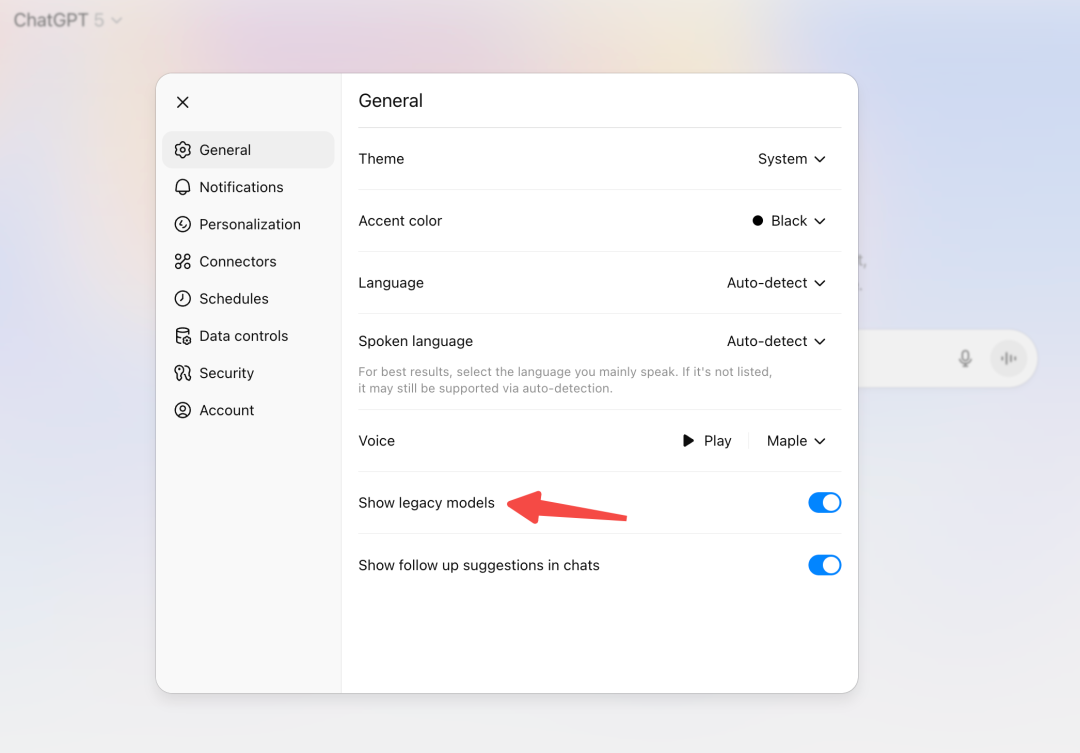Open the Black accent color picker
The width and height of the screenshot is (1080, 753).
789,220
